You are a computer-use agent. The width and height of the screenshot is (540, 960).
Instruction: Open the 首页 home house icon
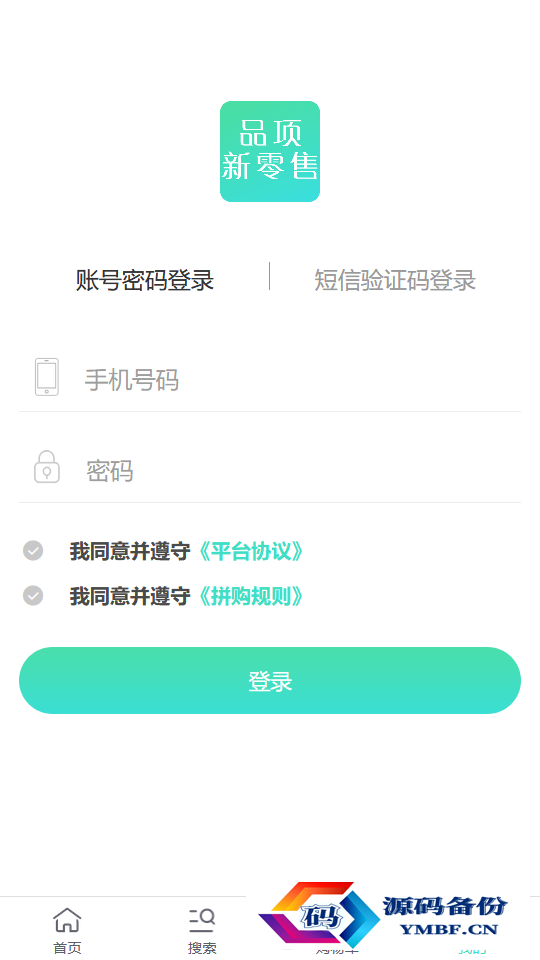tap(67, 920)
